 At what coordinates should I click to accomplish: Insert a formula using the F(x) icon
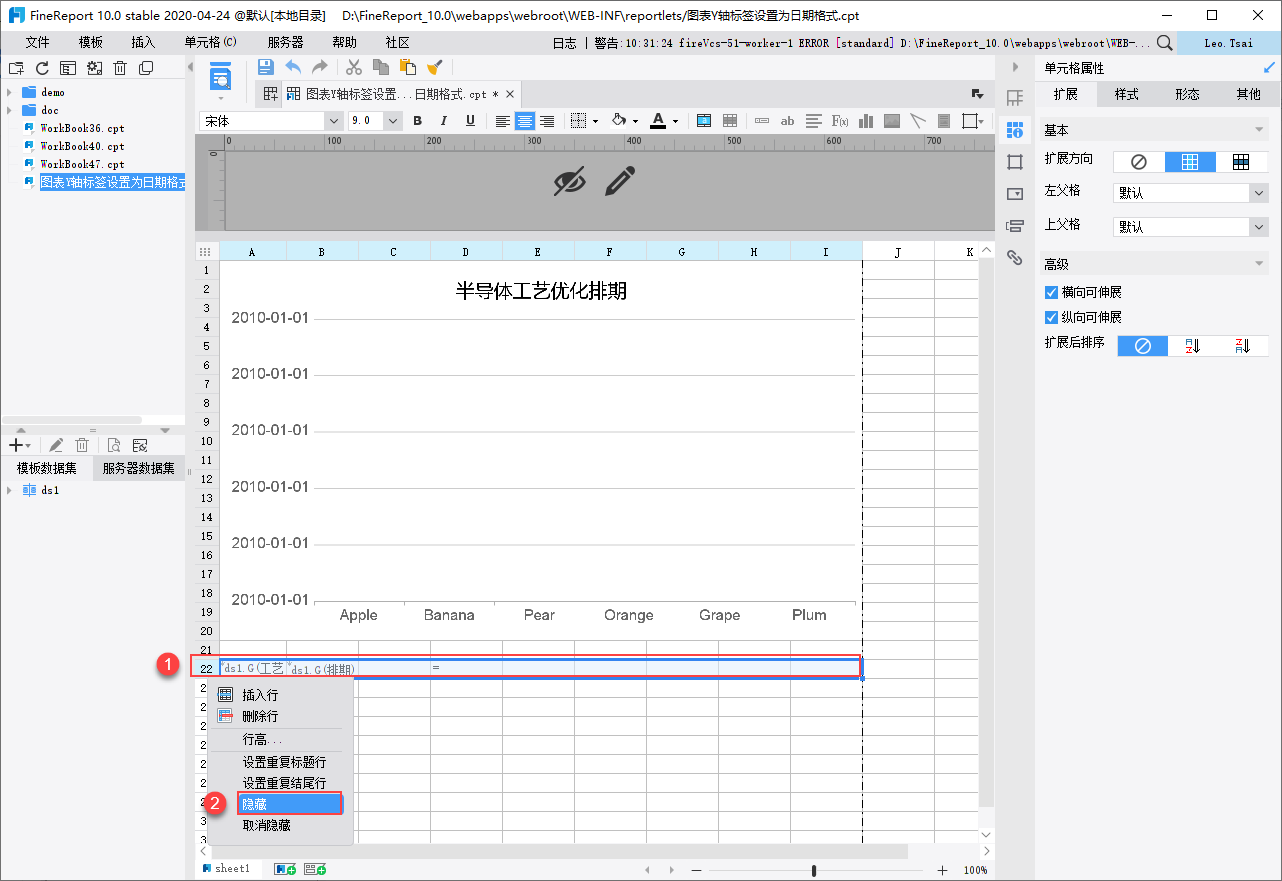[840, 121]
